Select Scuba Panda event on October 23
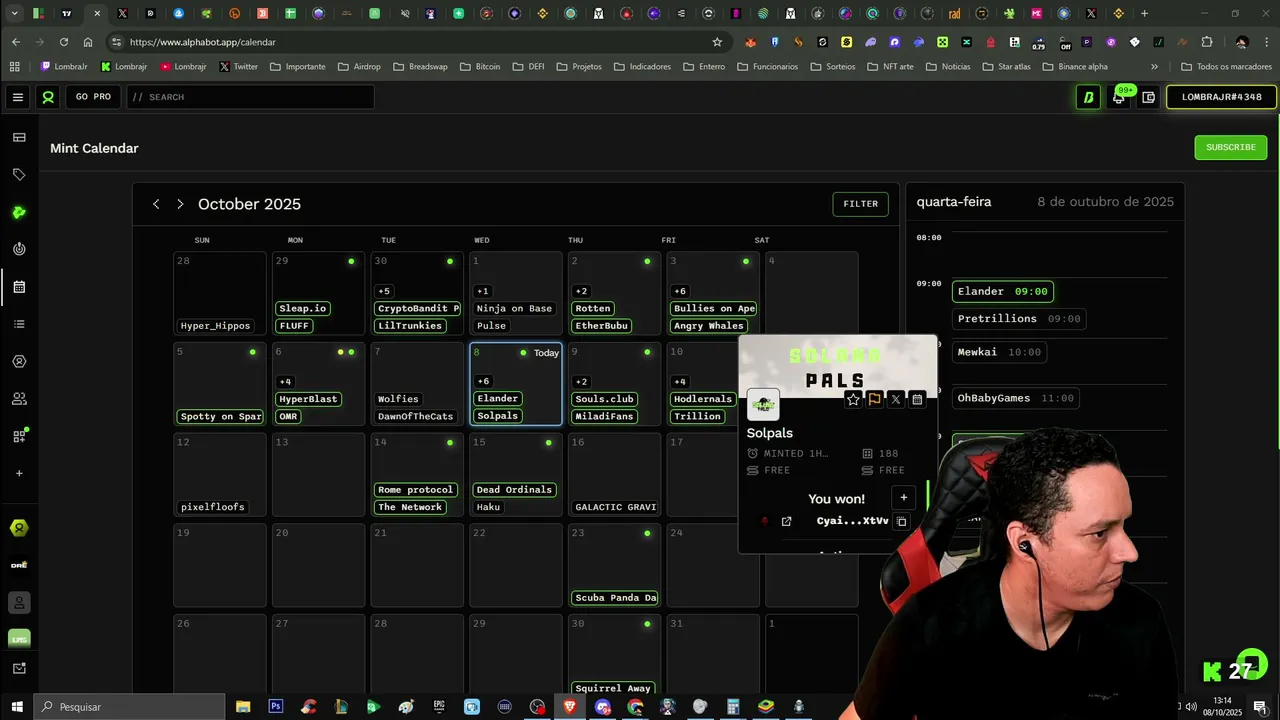 (x=615, y=598)
